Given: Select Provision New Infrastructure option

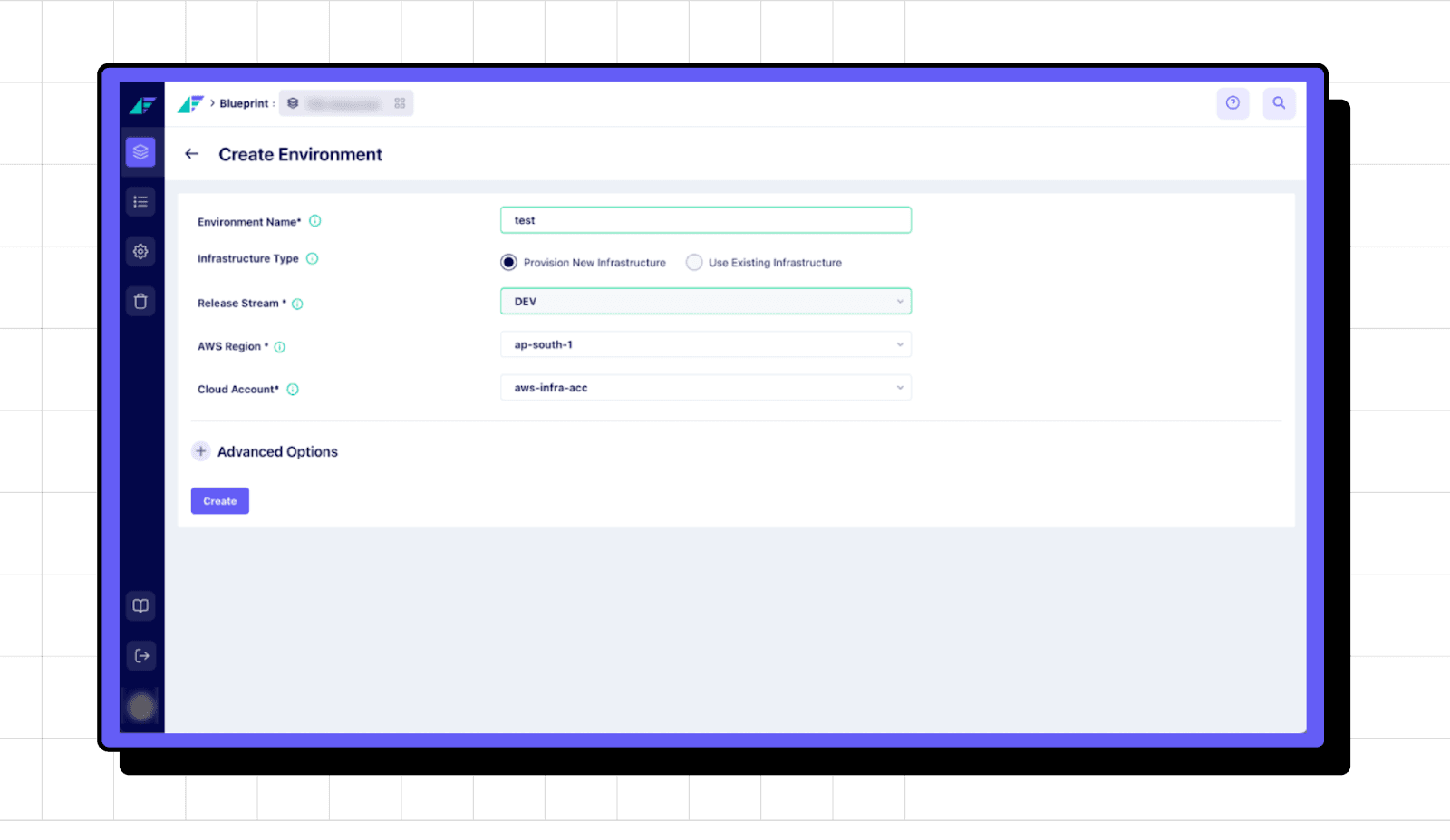Looking at the screenshot, I should click(509, 263).
